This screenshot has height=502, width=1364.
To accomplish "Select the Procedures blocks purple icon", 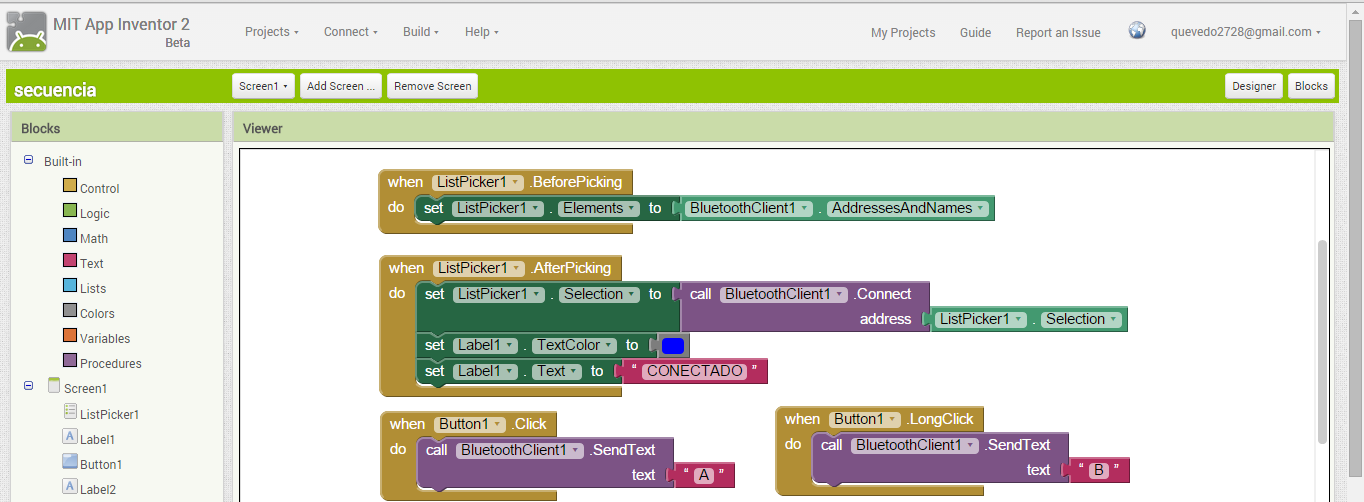I will 70,360.
